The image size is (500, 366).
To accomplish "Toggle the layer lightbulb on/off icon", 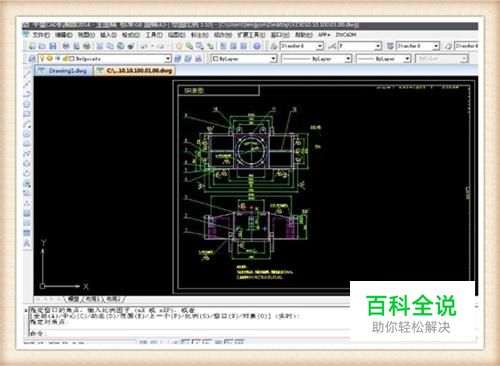I will (x=43, y=59).
